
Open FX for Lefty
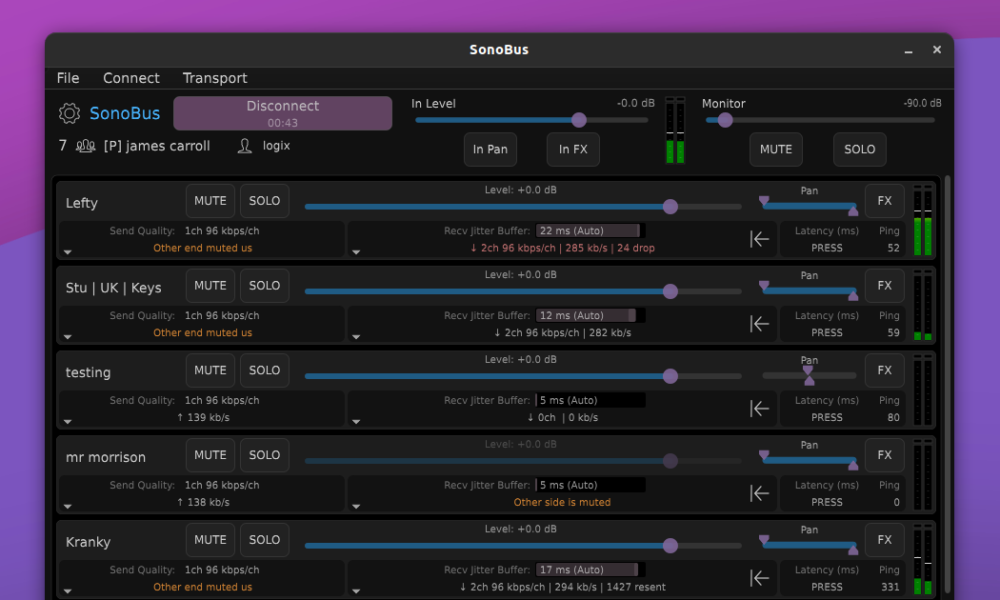(x=884, y=201)
